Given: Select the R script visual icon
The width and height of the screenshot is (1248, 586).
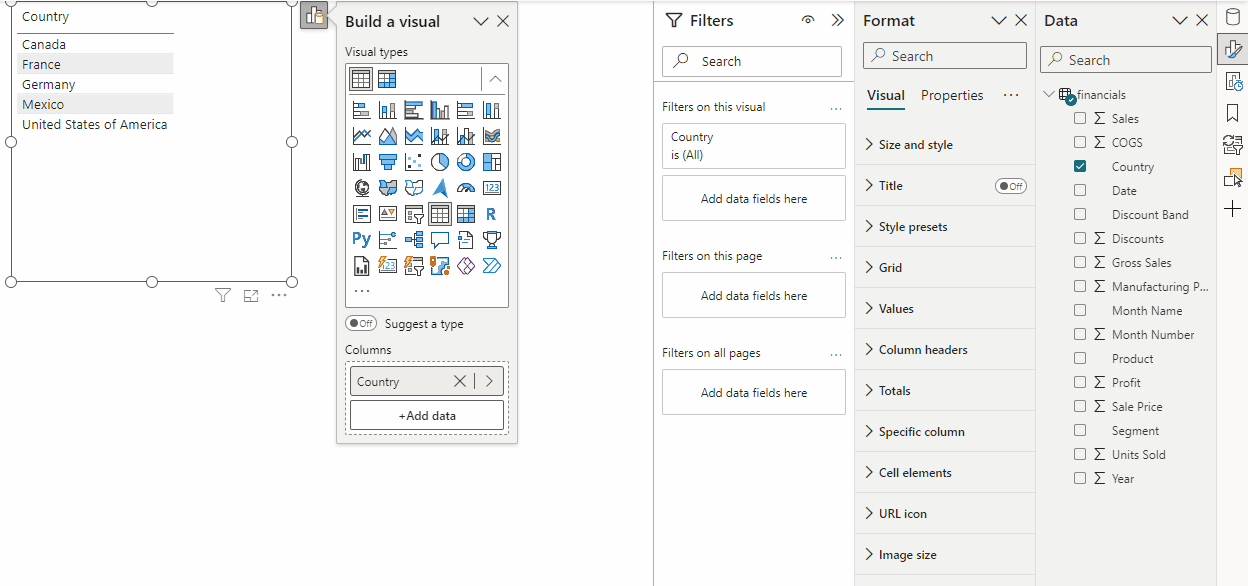Looking at the screenshot, I should click(491, 214).
